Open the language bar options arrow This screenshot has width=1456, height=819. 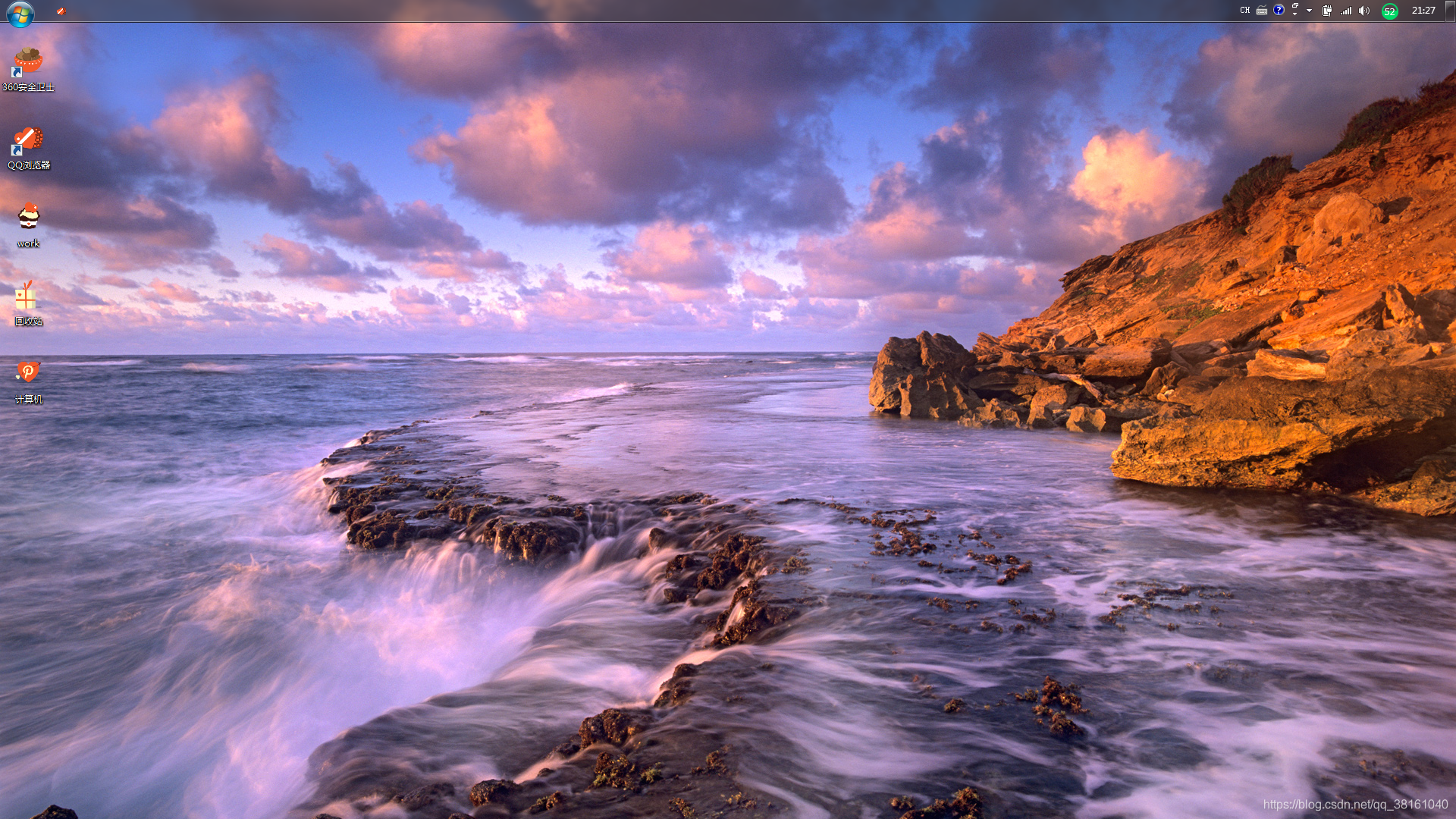point(1294,14)
